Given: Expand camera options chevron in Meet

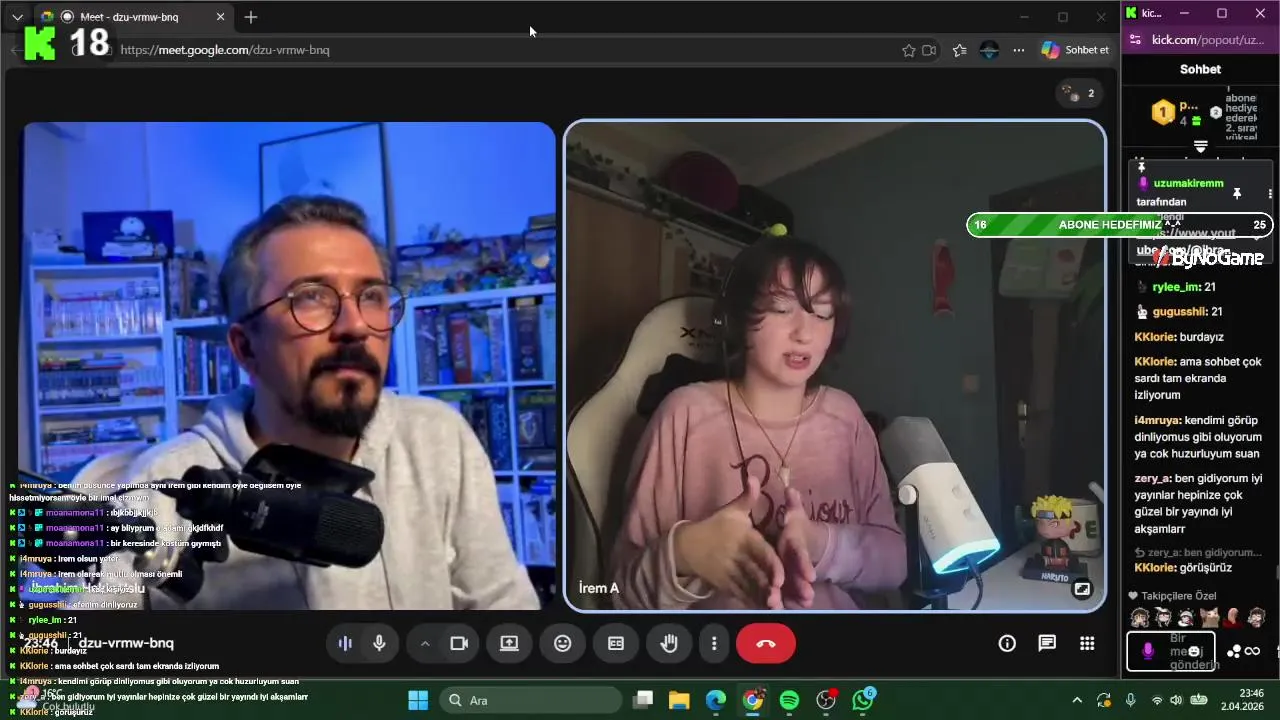Looking at the screenshot, I should 425,644.
